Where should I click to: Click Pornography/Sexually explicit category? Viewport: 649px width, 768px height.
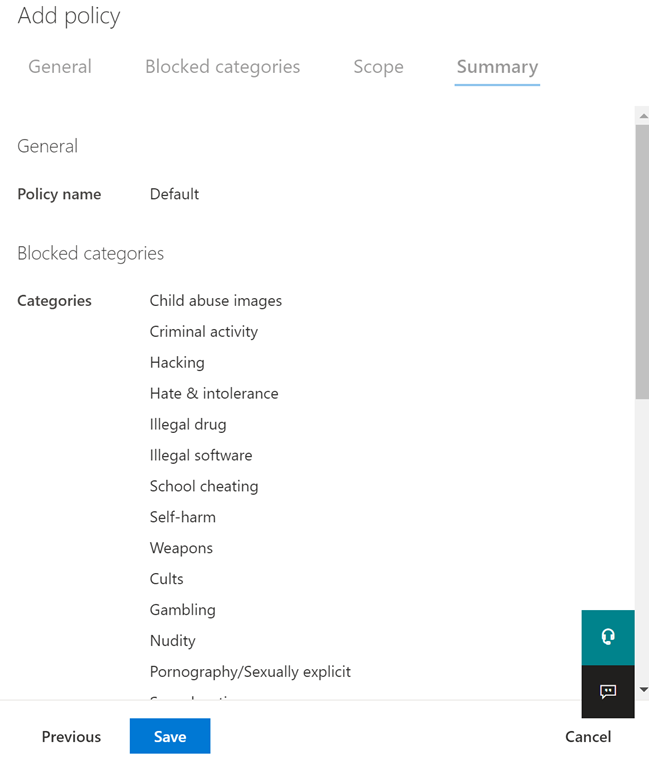[250, 672]
